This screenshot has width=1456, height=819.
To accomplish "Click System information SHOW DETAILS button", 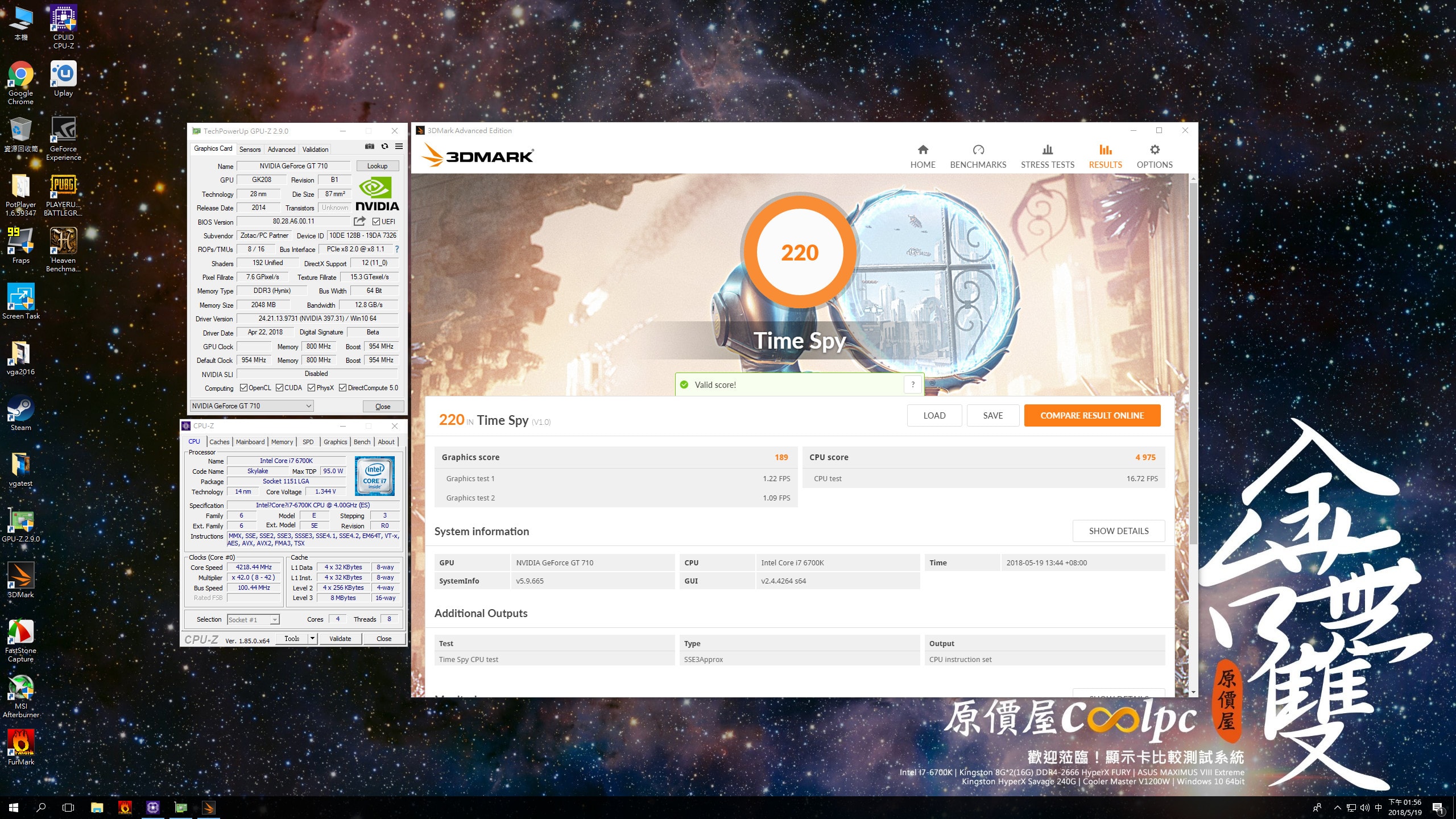I will click(1118, 531).
